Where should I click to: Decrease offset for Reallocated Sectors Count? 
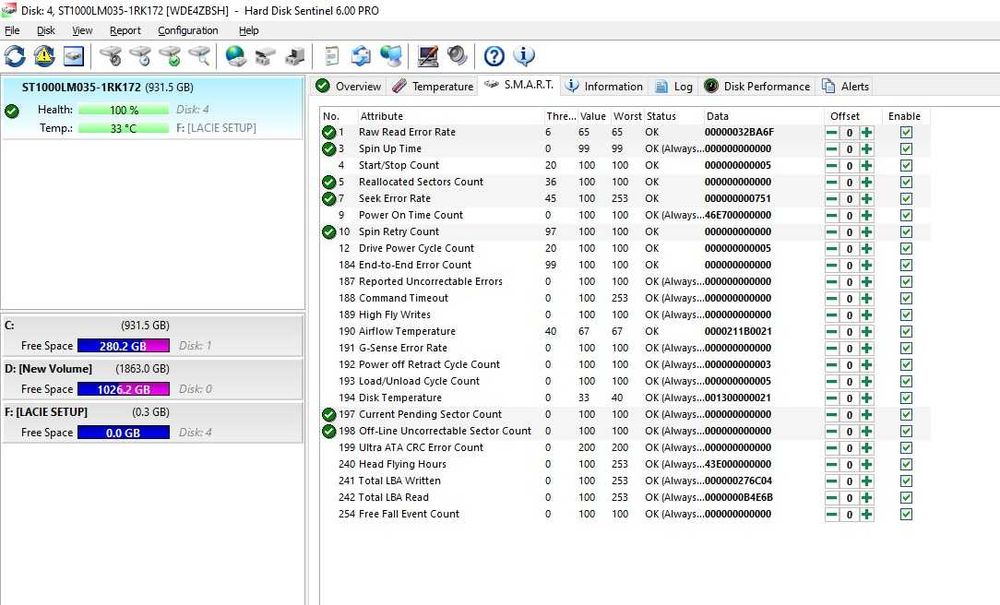pyautogui.click(x=832, y=182)
